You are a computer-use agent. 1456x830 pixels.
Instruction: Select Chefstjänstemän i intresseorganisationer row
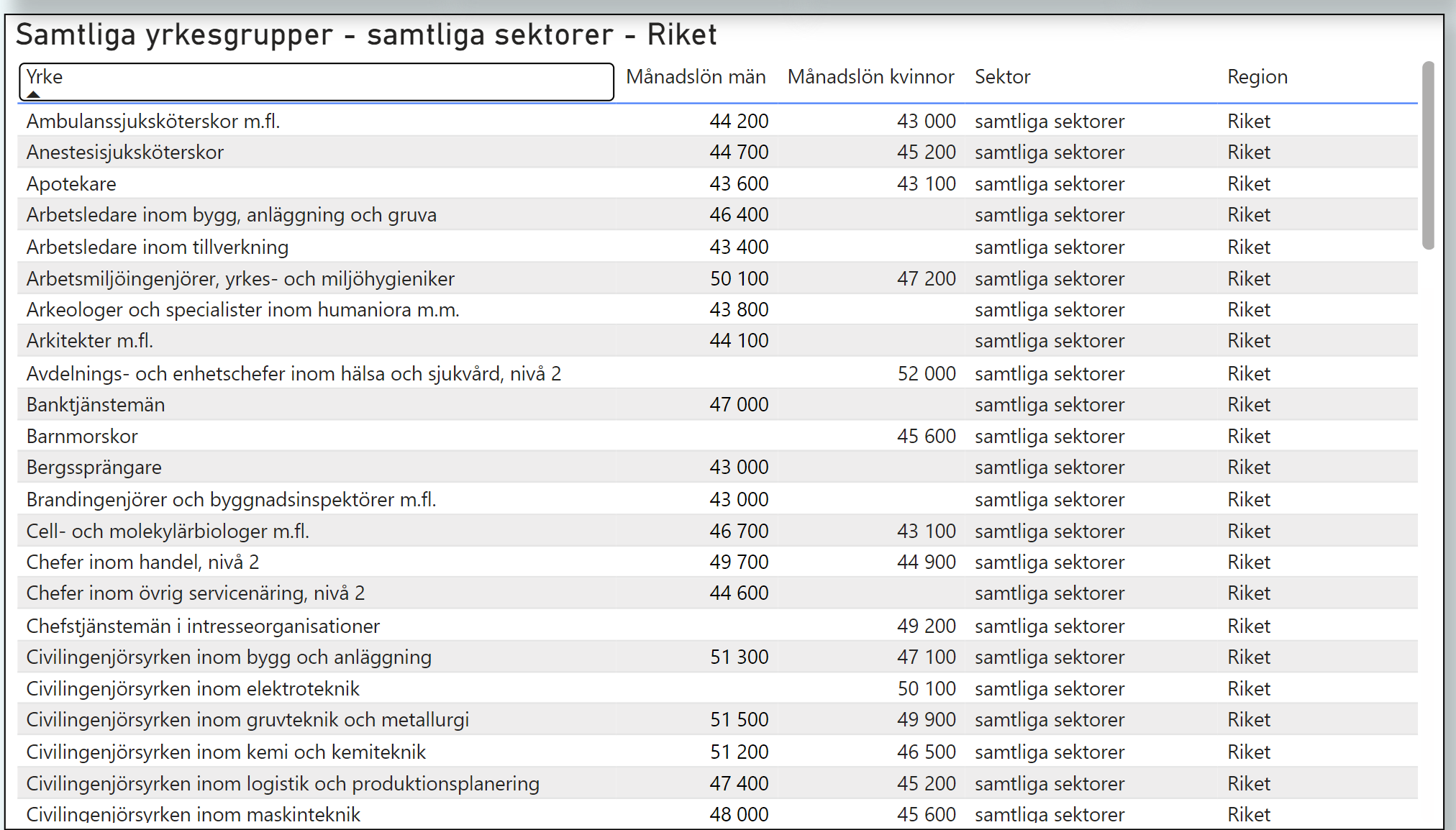pos(203,626)
